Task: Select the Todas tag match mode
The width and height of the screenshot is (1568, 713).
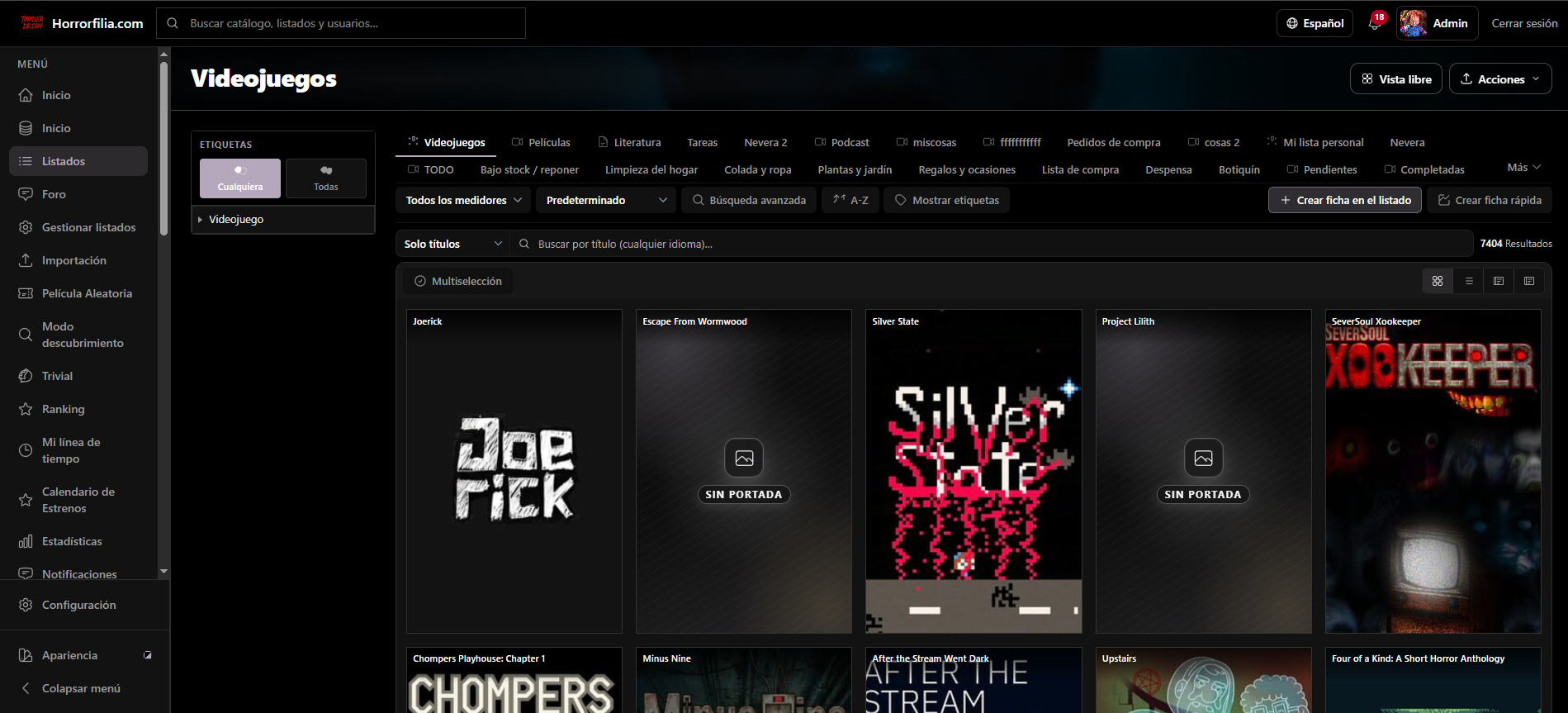Action: [x=326, y=178]
